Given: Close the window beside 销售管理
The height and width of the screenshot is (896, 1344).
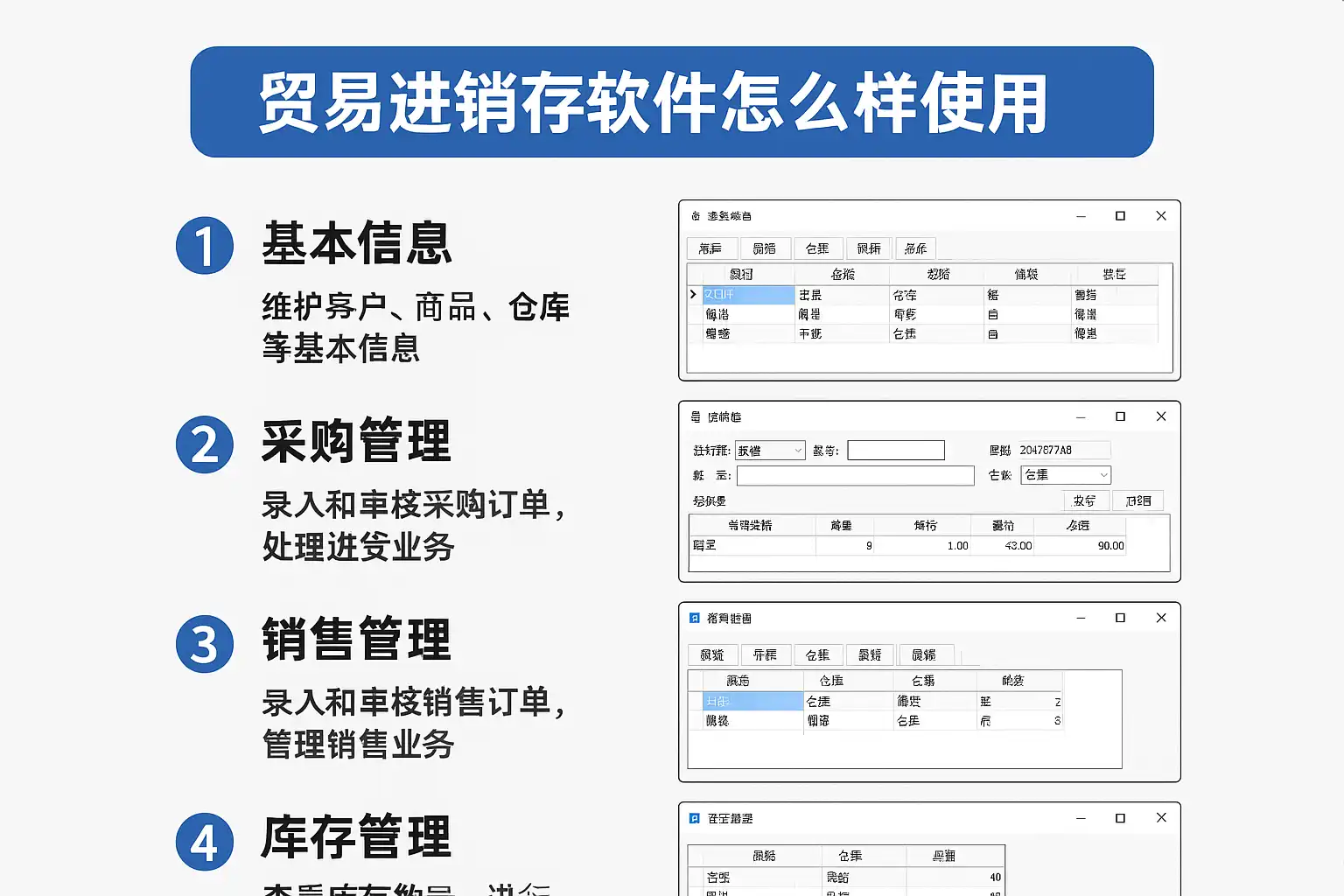Looking at the screenshot, I should (x=1161, y=618).
